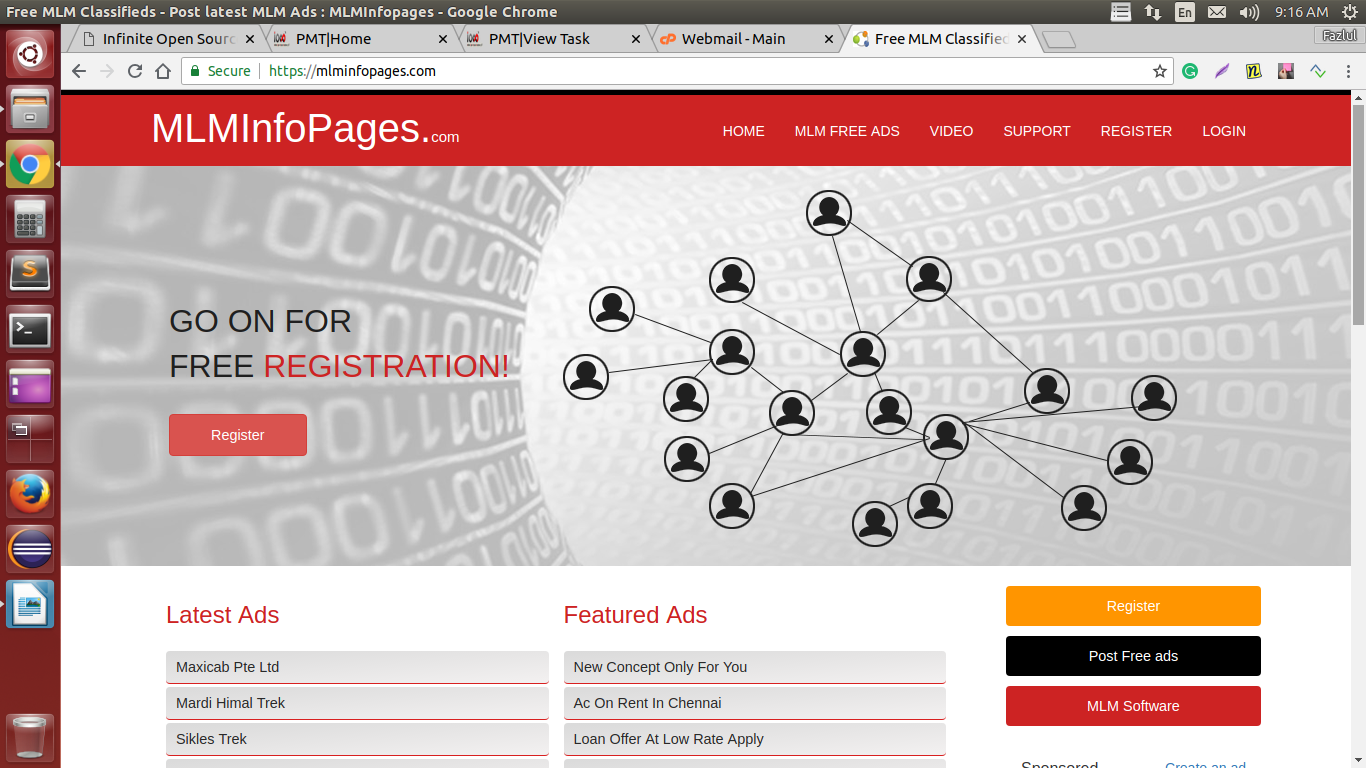
Task: Open the yellow 'n' extension icon
Action: pos(1254,71)
